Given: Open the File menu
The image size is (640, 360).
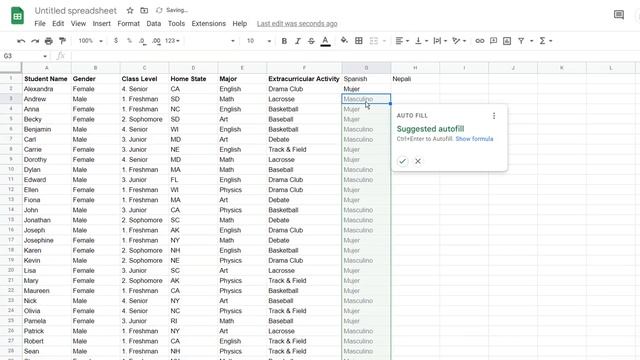Looking at the screenshot, I should 40,24.
